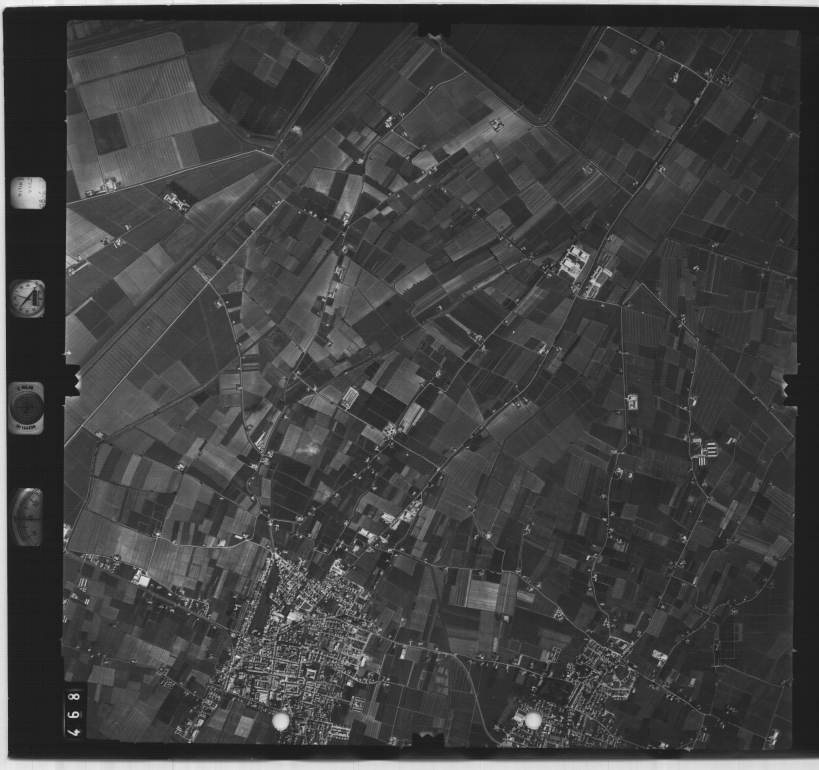
Task: Click the top center fiducial notch
Action: [x=433, y=29]
